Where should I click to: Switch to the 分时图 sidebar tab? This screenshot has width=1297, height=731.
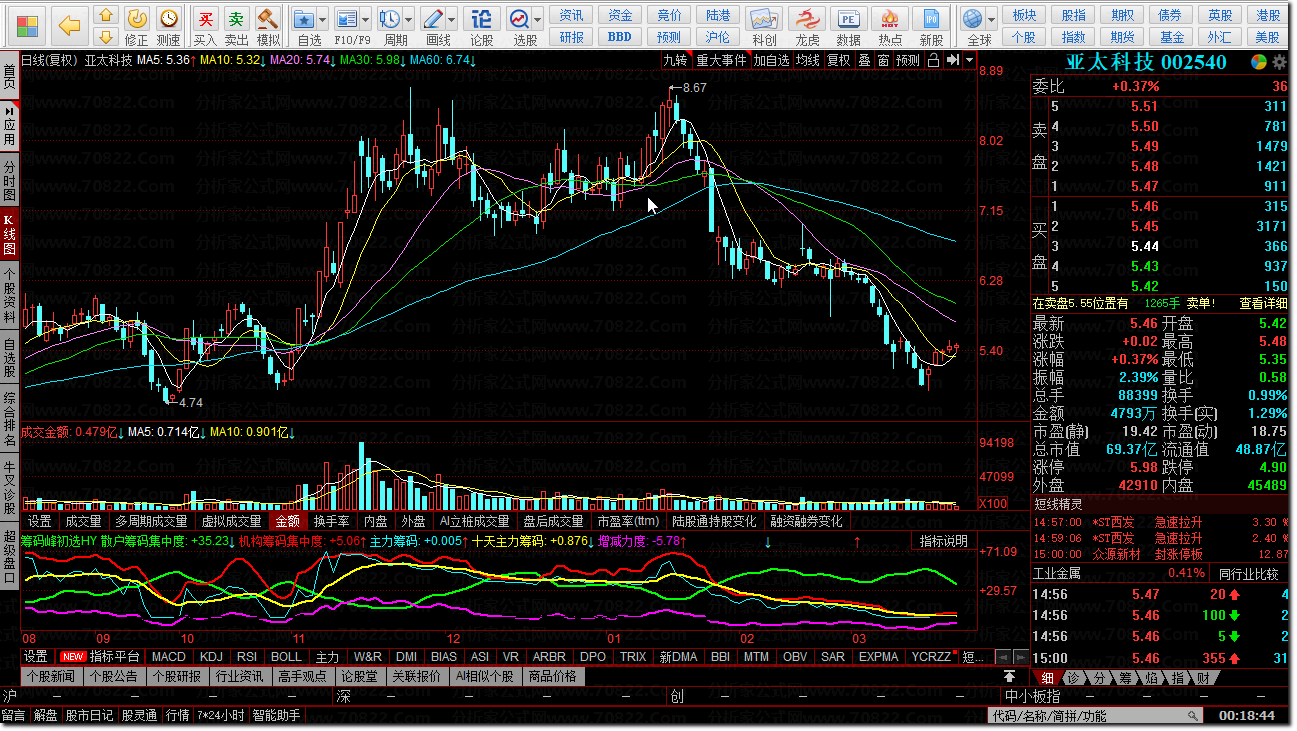pos(10,180)
